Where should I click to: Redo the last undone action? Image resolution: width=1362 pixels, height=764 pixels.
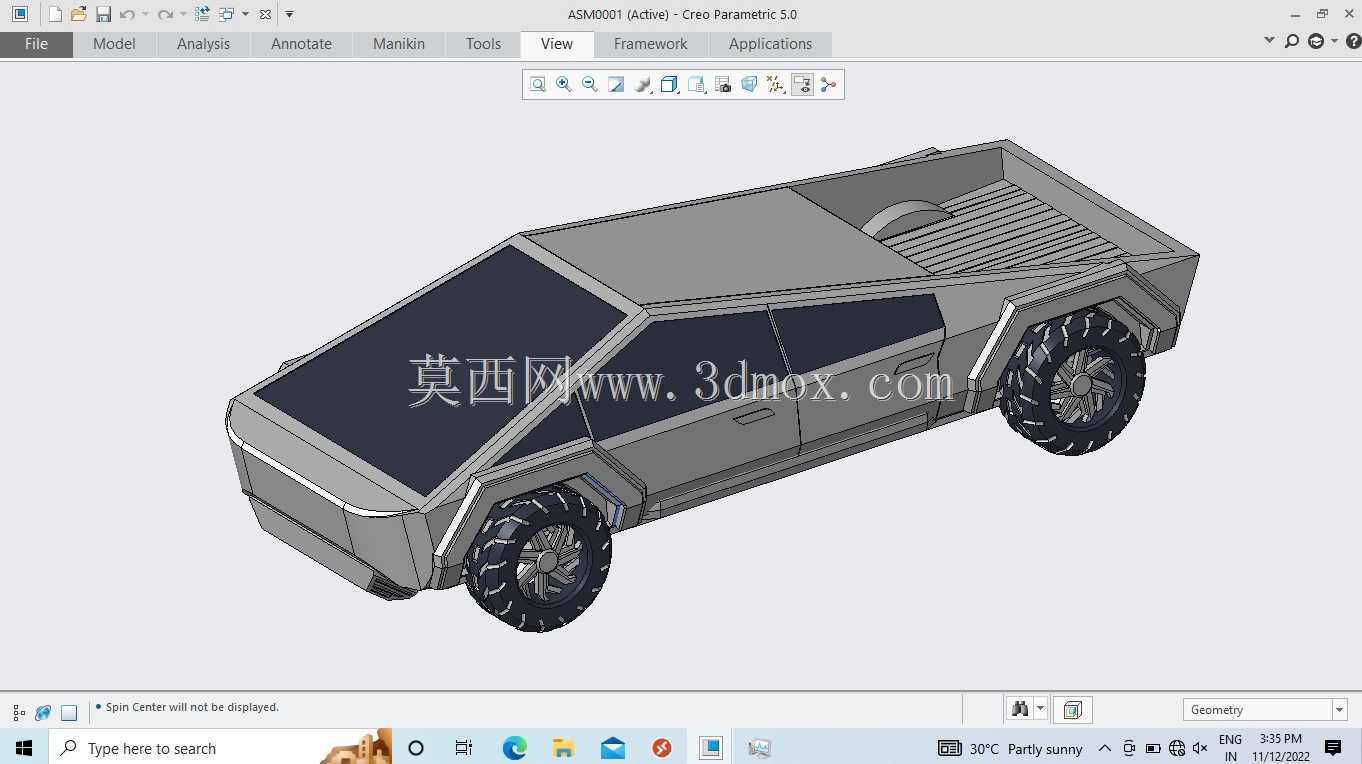point(165,14)
